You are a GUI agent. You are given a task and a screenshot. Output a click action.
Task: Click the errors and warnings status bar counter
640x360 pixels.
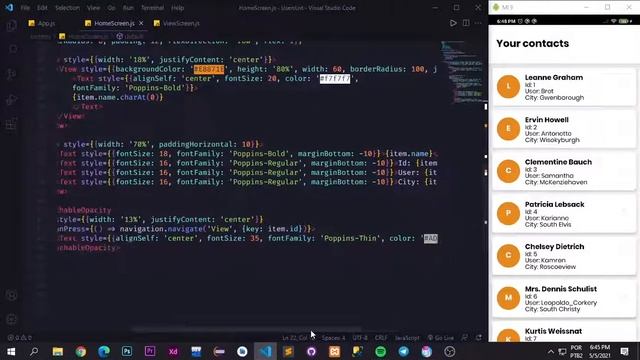[x=20, y=338]
